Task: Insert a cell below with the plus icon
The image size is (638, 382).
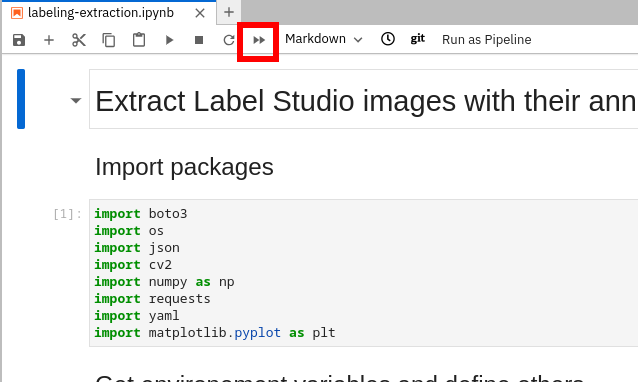Action: tap(49, 40)
